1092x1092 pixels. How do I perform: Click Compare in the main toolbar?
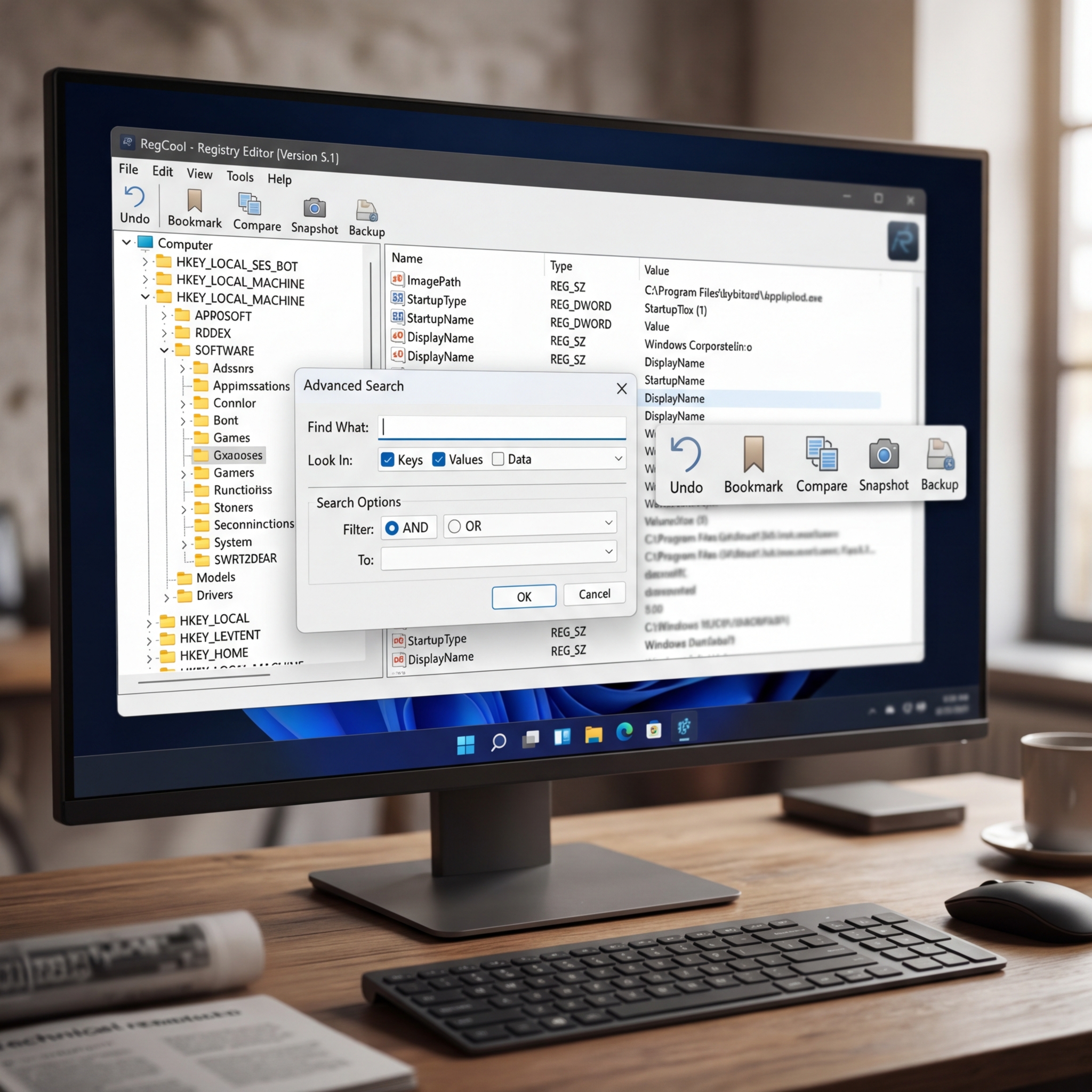(x=256, y=212)
